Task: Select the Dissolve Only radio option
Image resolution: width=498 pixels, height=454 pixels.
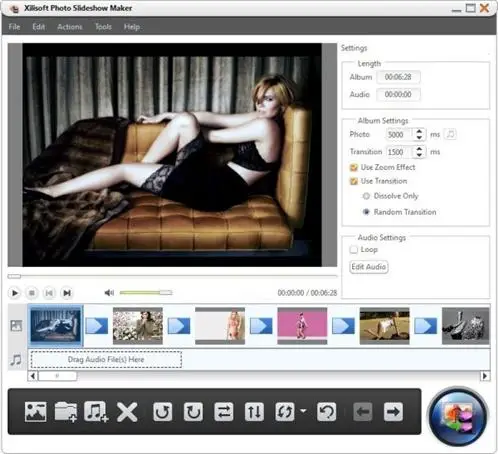Action: click(x=366, y=196)
